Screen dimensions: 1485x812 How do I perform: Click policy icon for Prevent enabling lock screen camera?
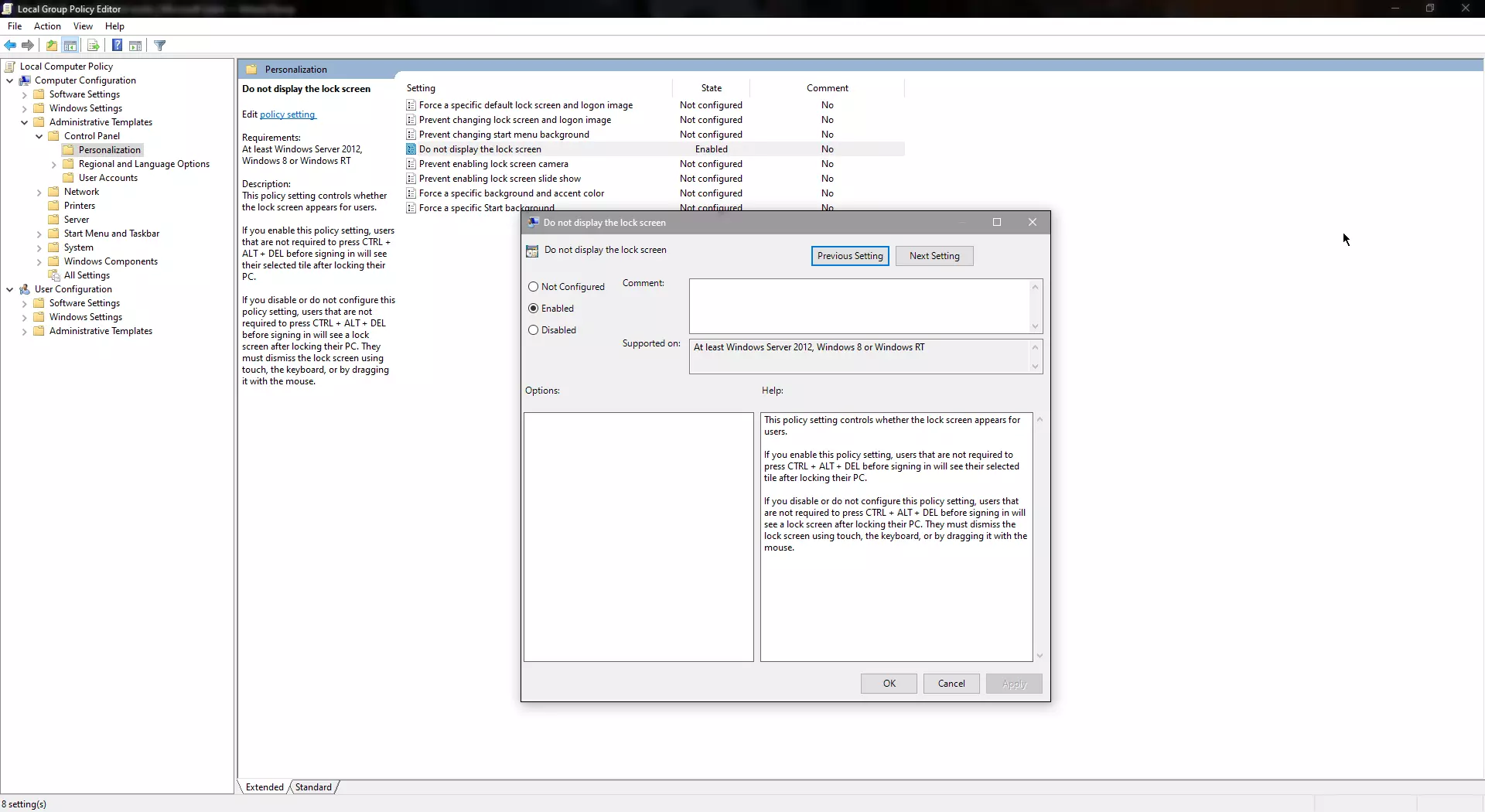411,164
